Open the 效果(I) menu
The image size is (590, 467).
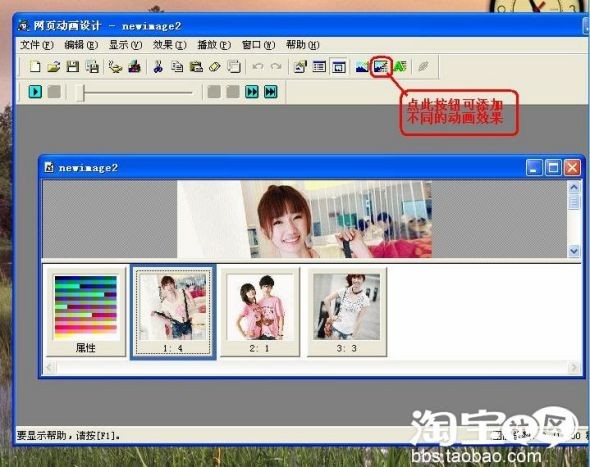169,45
